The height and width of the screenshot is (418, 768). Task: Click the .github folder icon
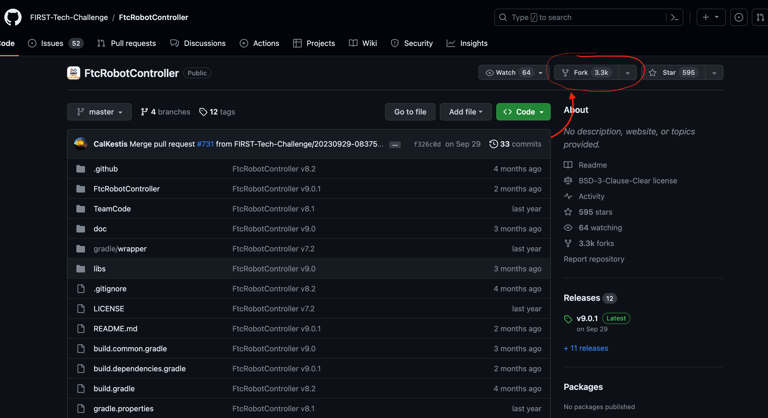pyautogui.click(x=81, y=169)
